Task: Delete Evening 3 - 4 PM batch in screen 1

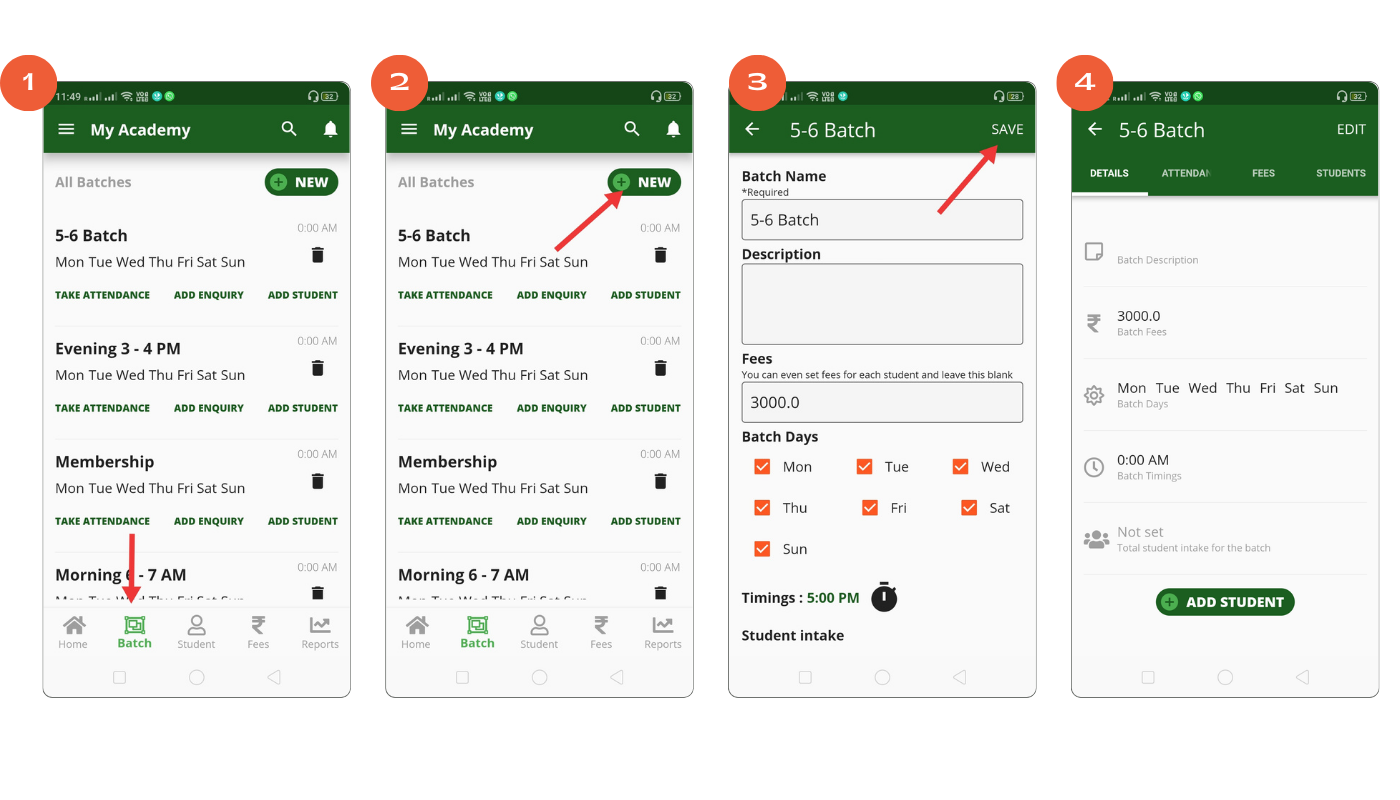Action: pos(318,368)
